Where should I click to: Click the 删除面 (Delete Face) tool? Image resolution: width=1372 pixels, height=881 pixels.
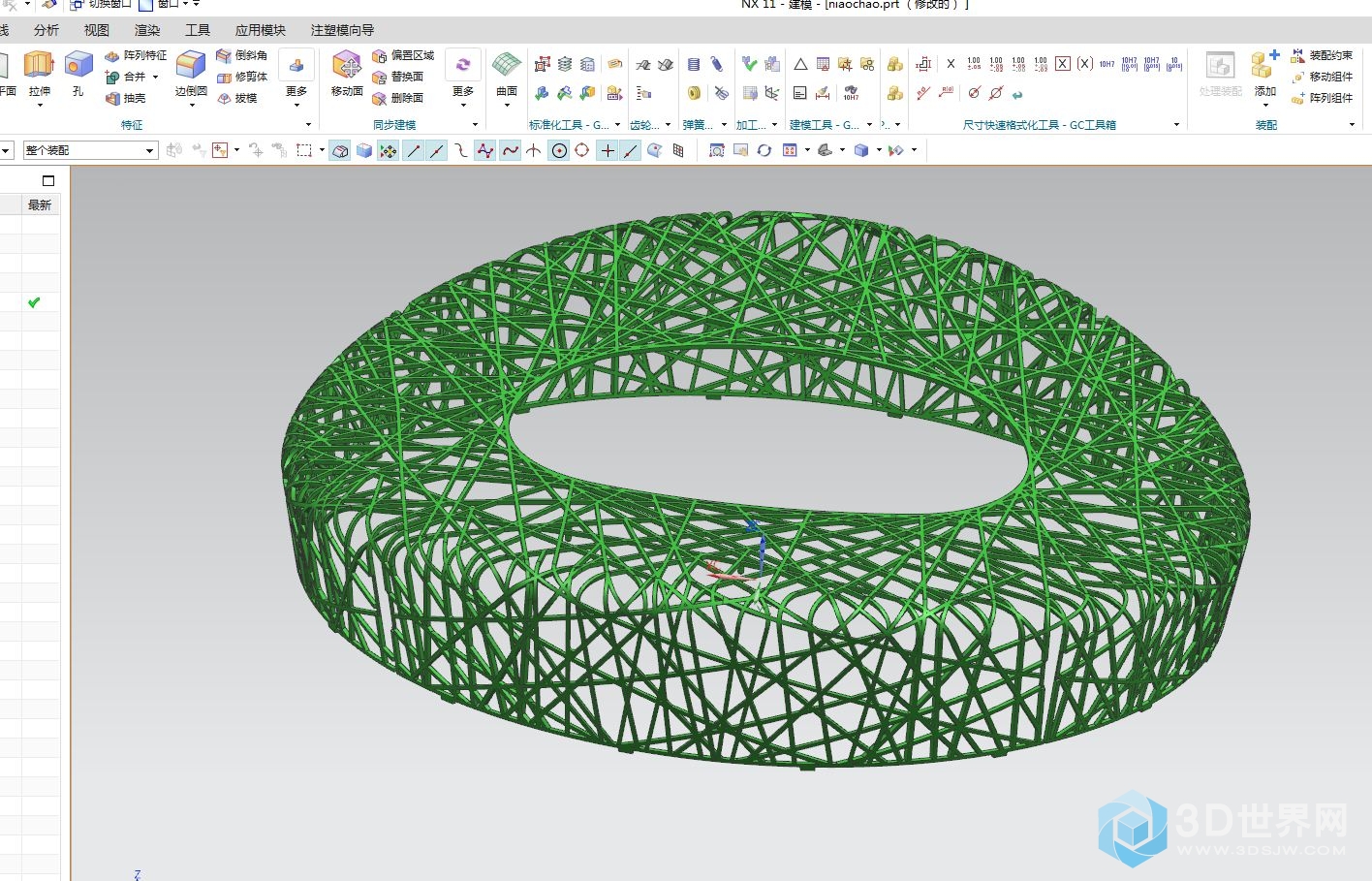[x=398, y=98]
